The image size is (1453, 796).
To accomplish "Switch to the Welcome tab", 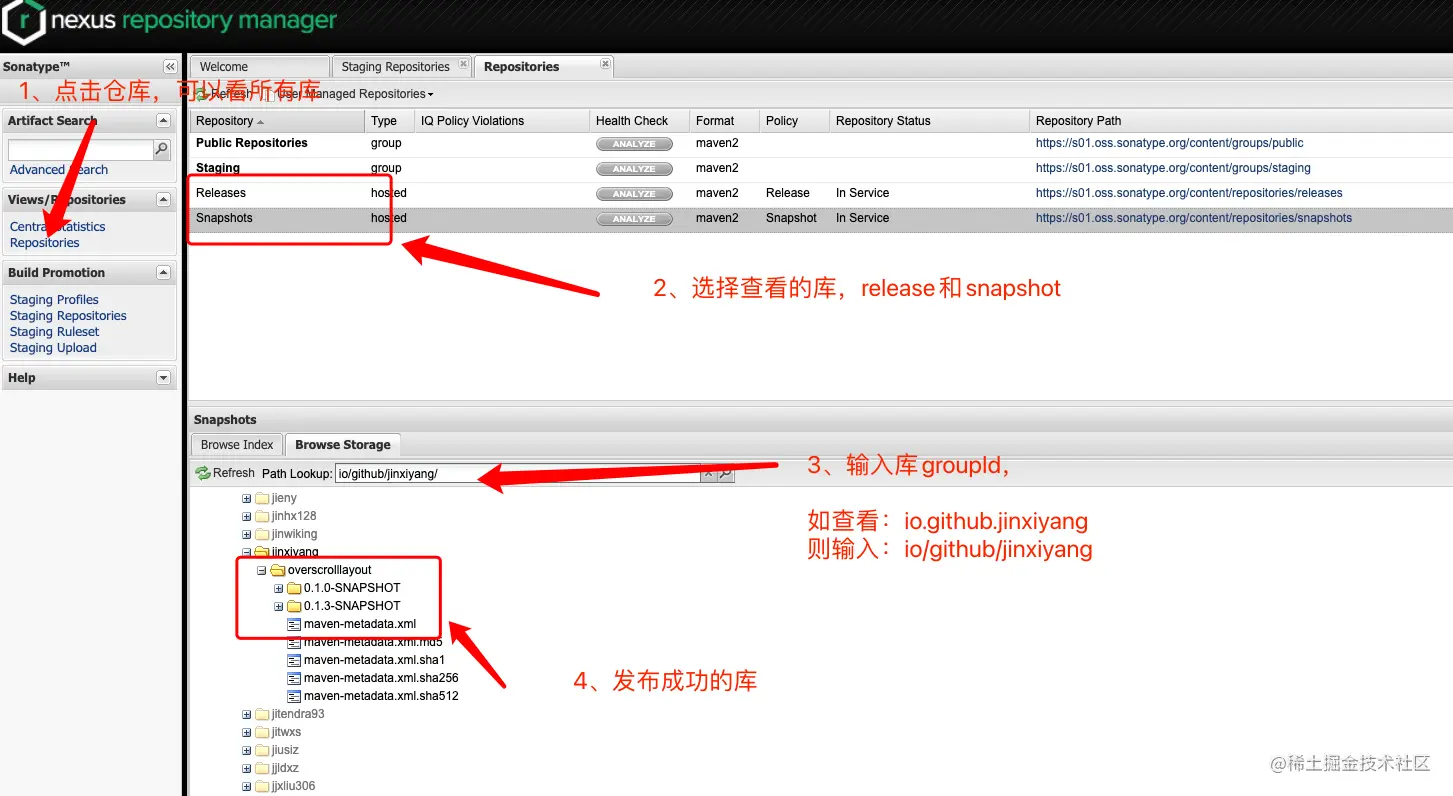I will point(259,67).
